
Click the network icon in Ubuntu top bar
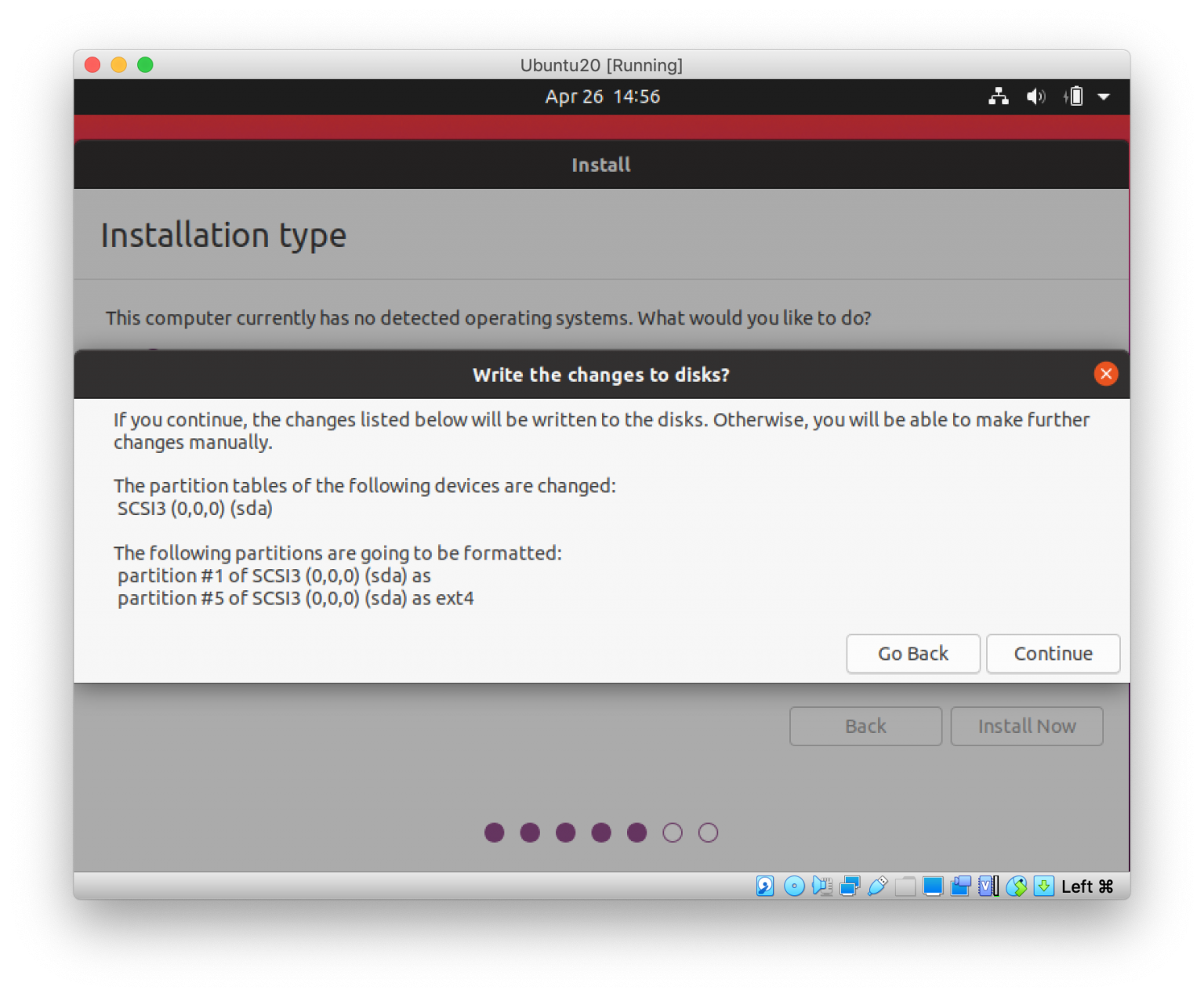(999, 96)
